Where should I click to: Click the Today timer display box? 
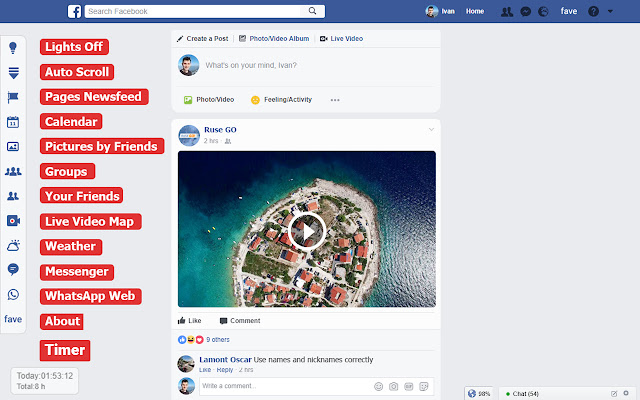click(44, 381)
